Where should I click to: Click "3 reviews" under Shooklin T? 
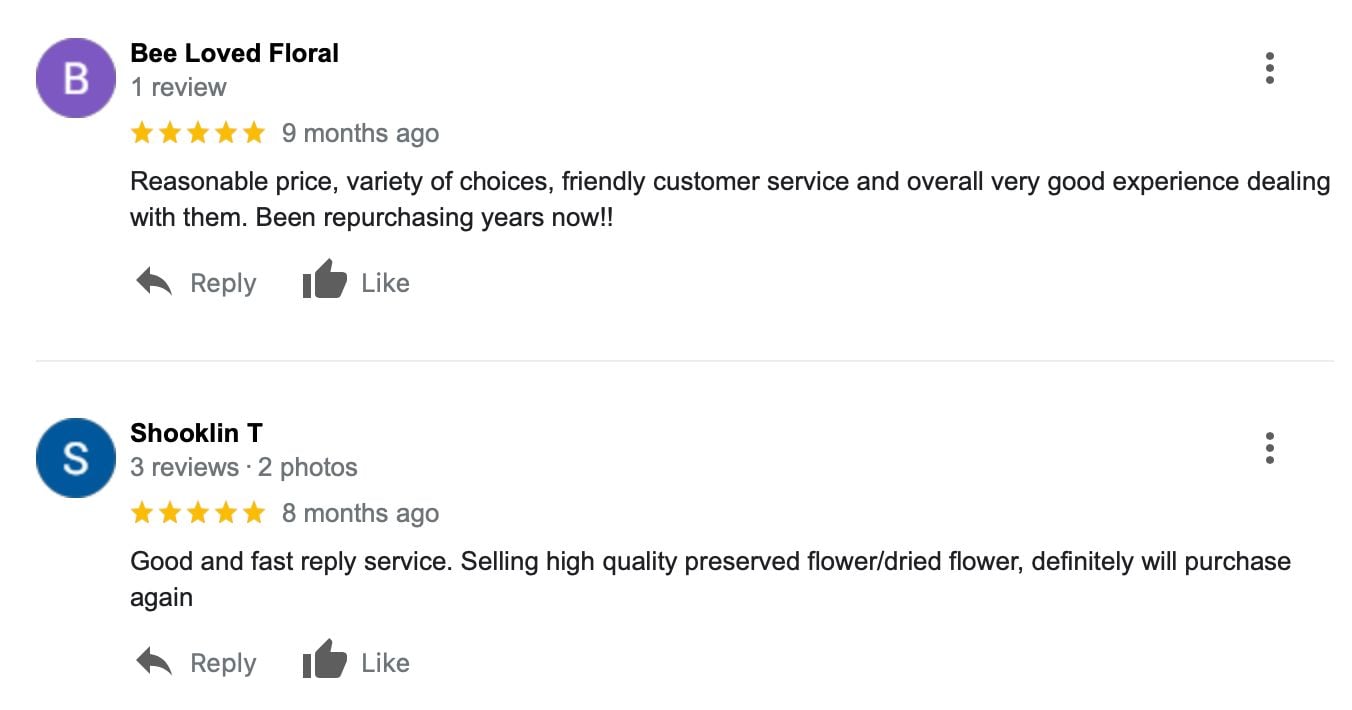(x=184, y=467)
